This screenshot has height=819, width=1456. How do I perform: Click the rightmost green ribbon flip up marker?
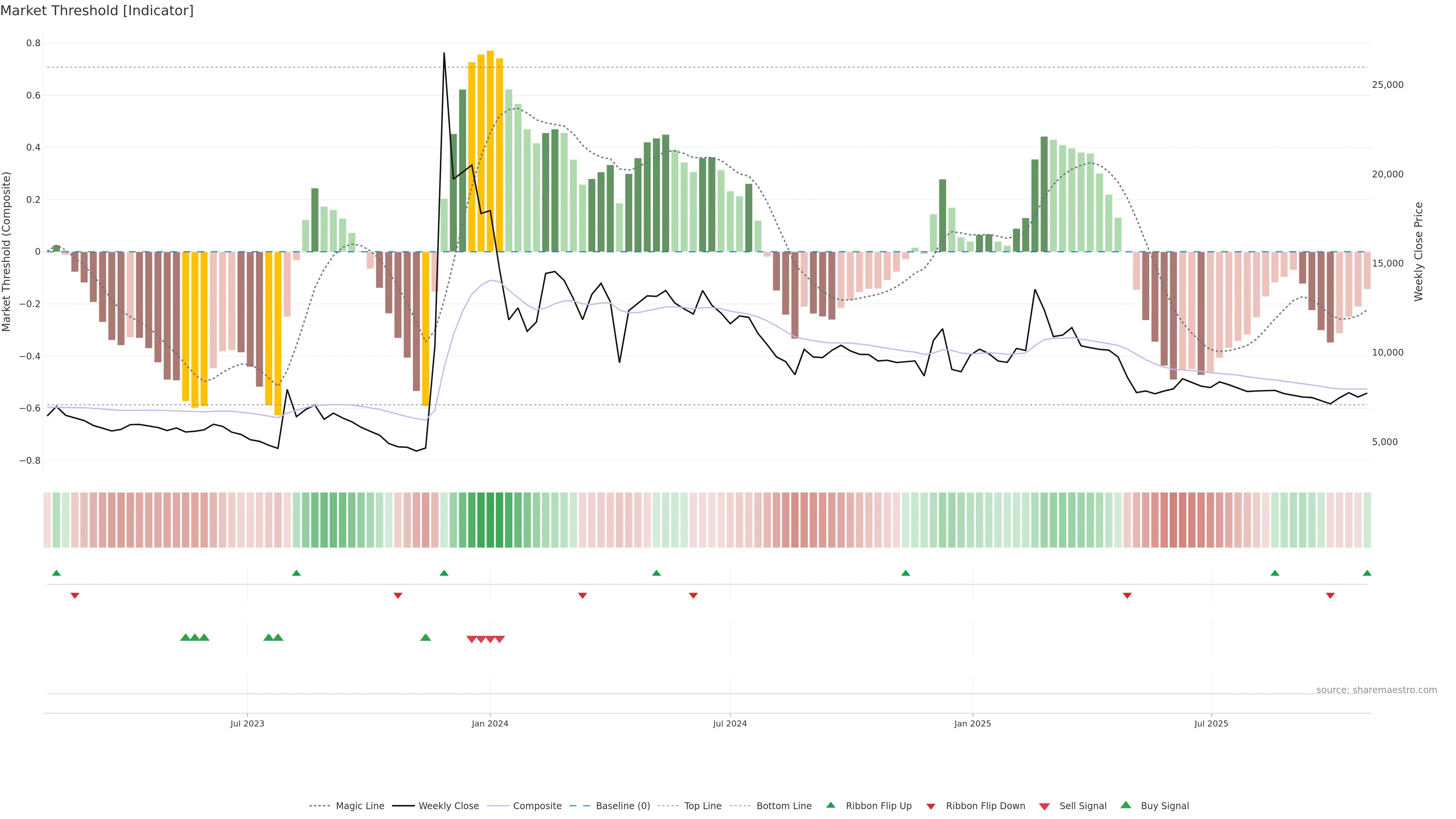pyautogui.click(x=1367, y=573)
